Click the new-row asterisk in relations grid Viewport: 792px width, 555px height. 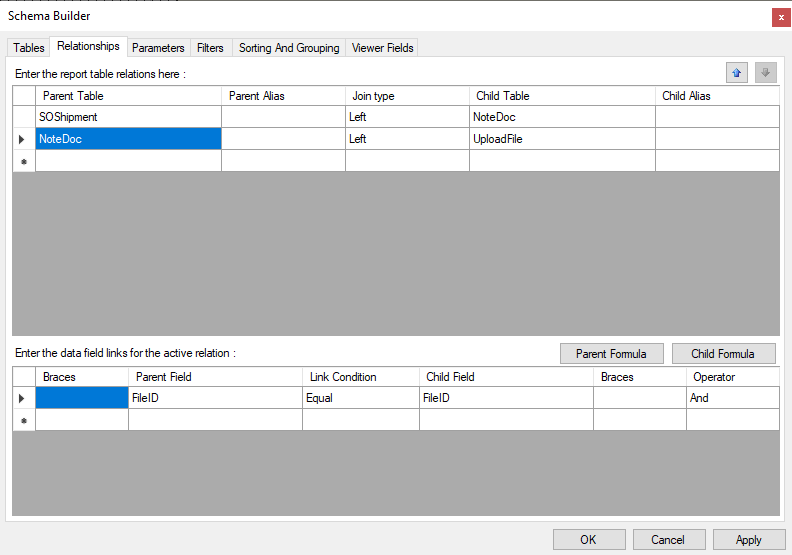click(23, 161)
